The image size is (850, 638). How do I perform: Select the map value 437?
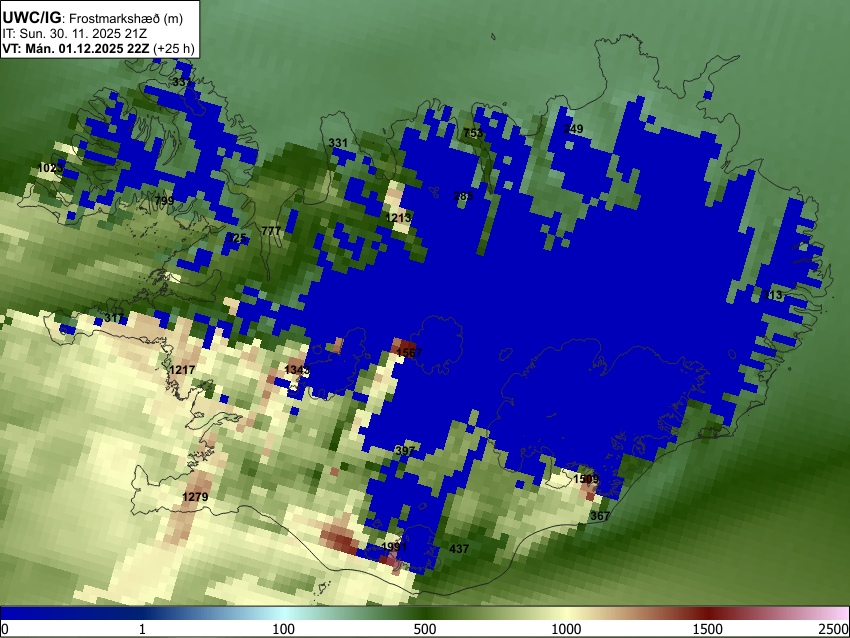click(459, 549)
